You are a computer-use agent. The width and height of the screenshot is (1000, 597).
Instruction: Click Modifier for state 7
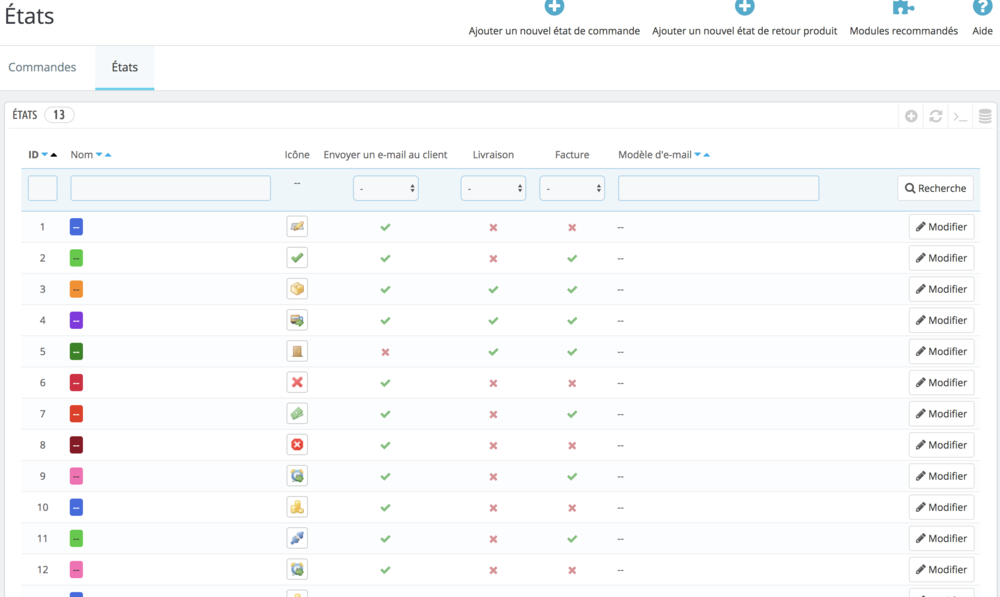941,414
